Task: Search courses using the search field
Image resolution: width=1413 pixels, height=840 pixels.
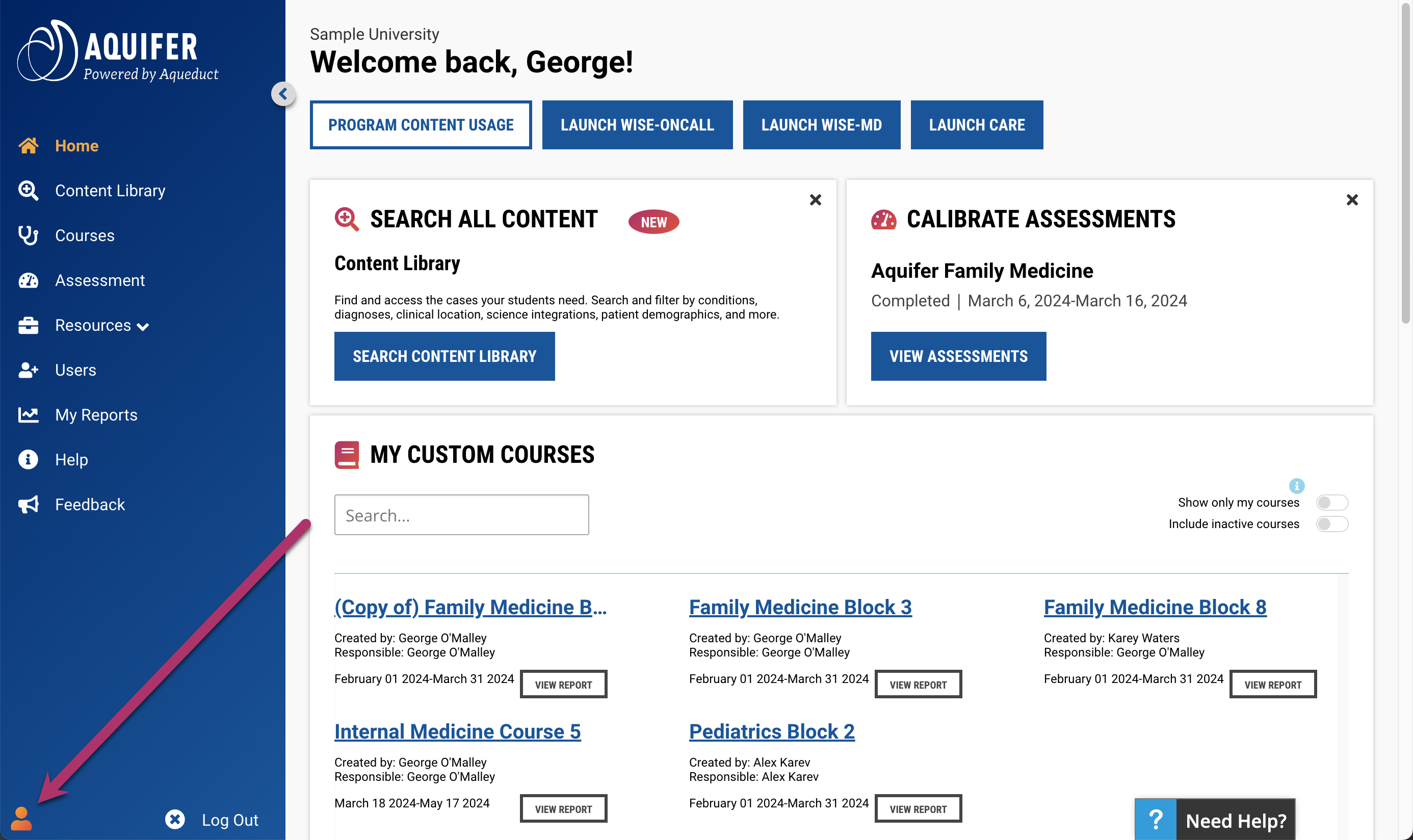Action: pos(462,515)
